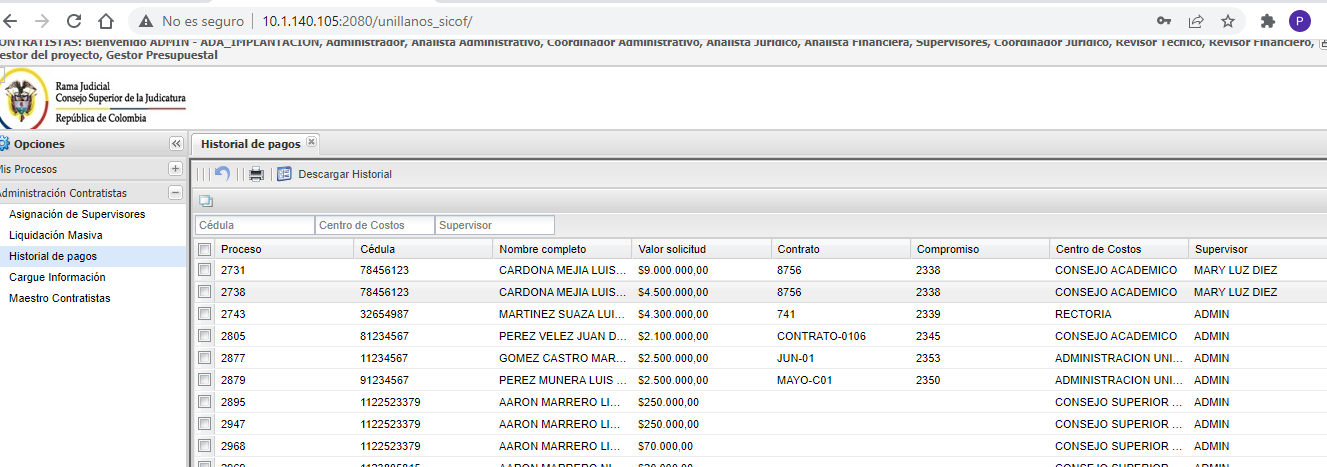The width and height of the screenshot is (1327, 467).
Task: Reload the page with browser refresh icon
Action: pos(74,20)
